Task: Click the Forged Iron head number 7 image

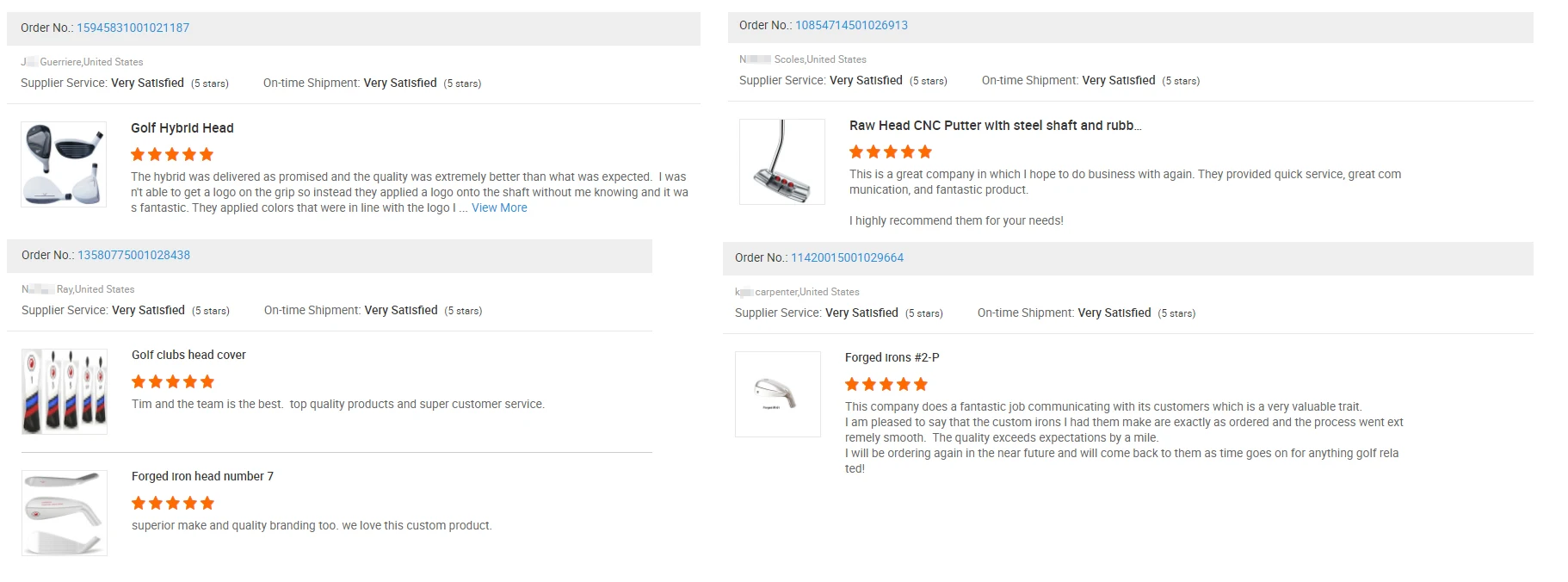Action: pyautogui.click(x=65, y=513)
